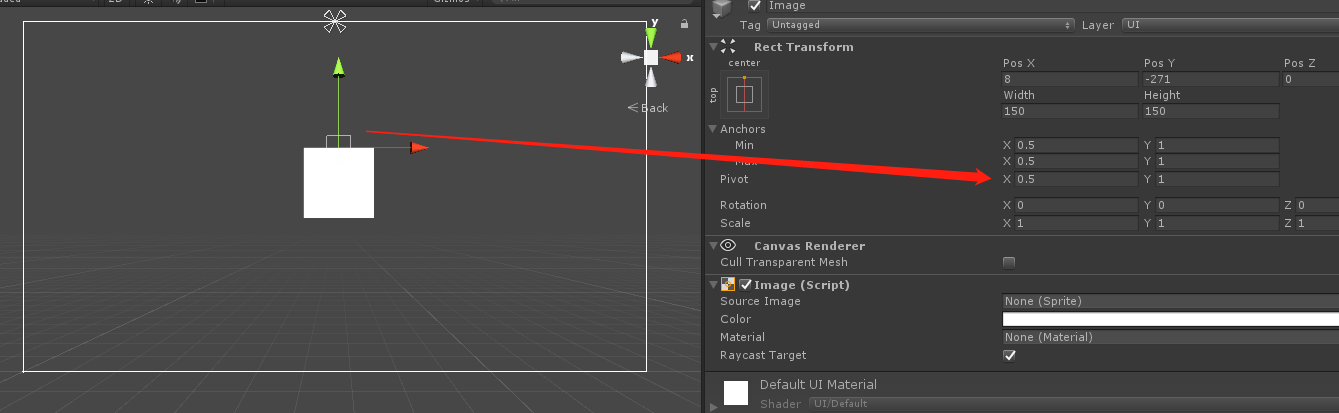Click the Pivot Y field
The width and height of the screenshot is (1339, 413).
coord(1217,180)
